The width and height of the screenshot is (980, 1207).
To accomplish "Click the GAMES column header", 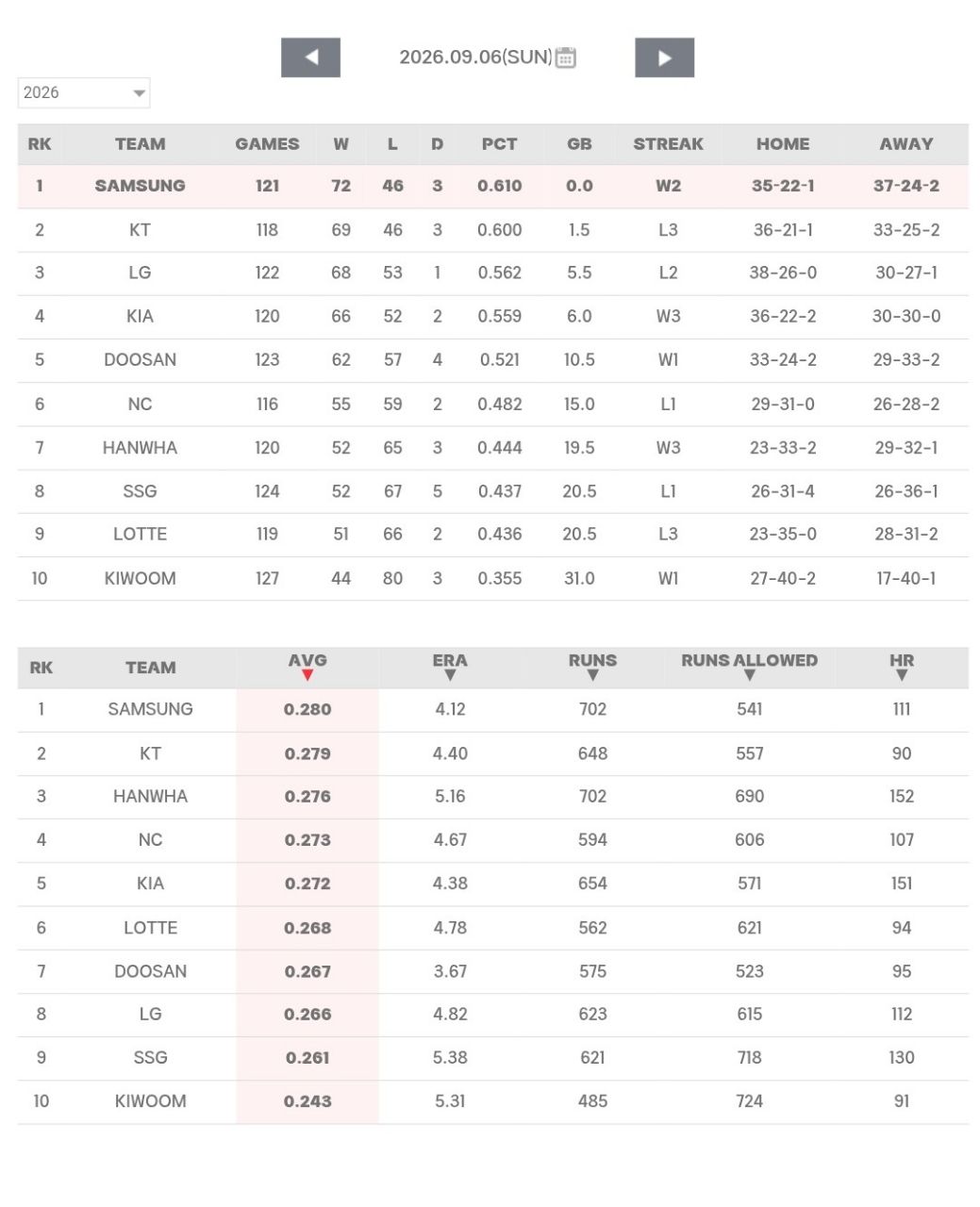I will [x=267, y=144].
